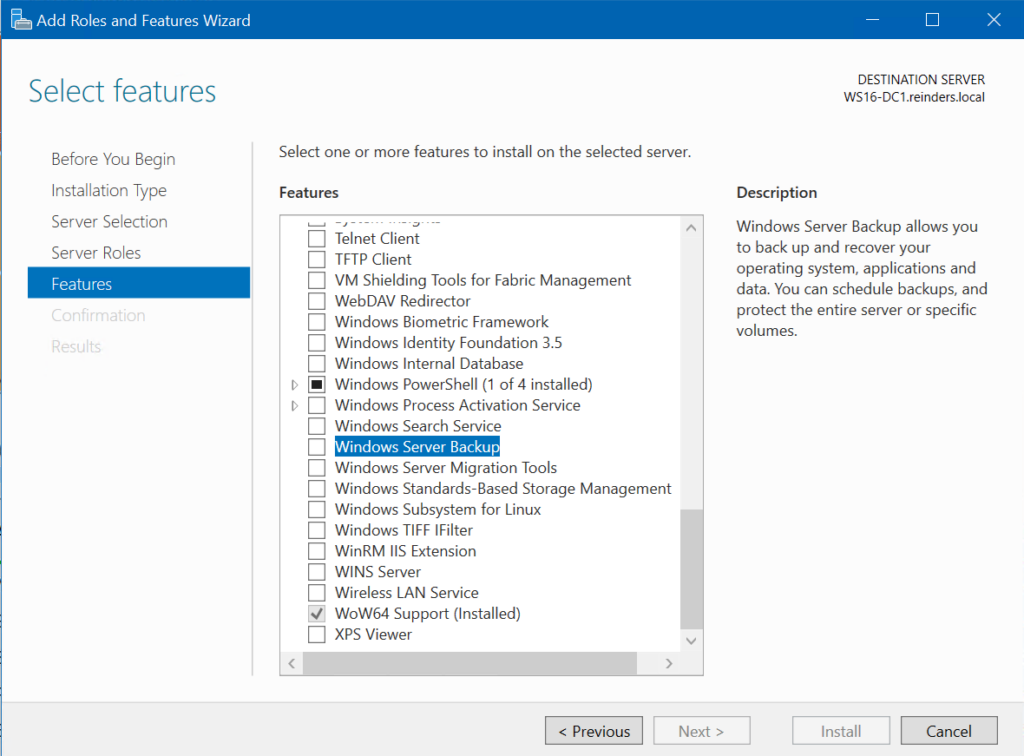Check Windows Subsystem for Linux checkbox
This screenshot has height=756, width=1024.
click(x=317, y=510)
